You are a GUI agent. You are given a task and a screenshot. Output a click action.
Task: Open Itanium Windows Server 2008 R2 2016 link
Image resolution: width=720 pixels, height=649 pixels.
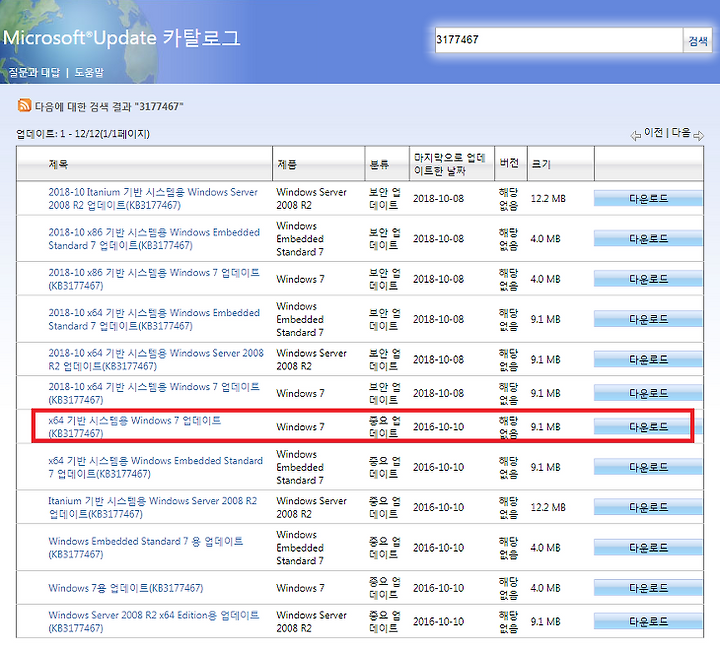tap(152, 507)
